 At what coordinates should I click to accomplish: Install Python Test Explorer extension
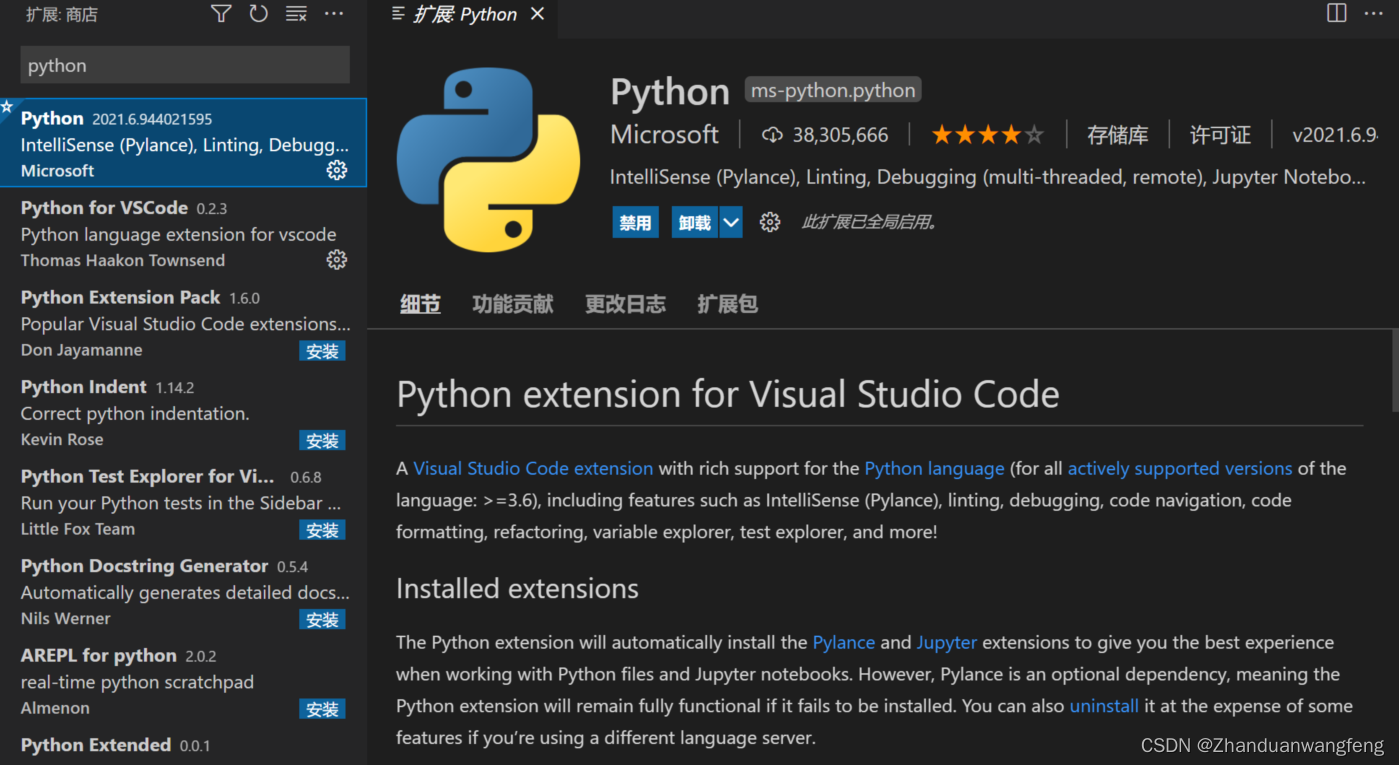point(322,530)
